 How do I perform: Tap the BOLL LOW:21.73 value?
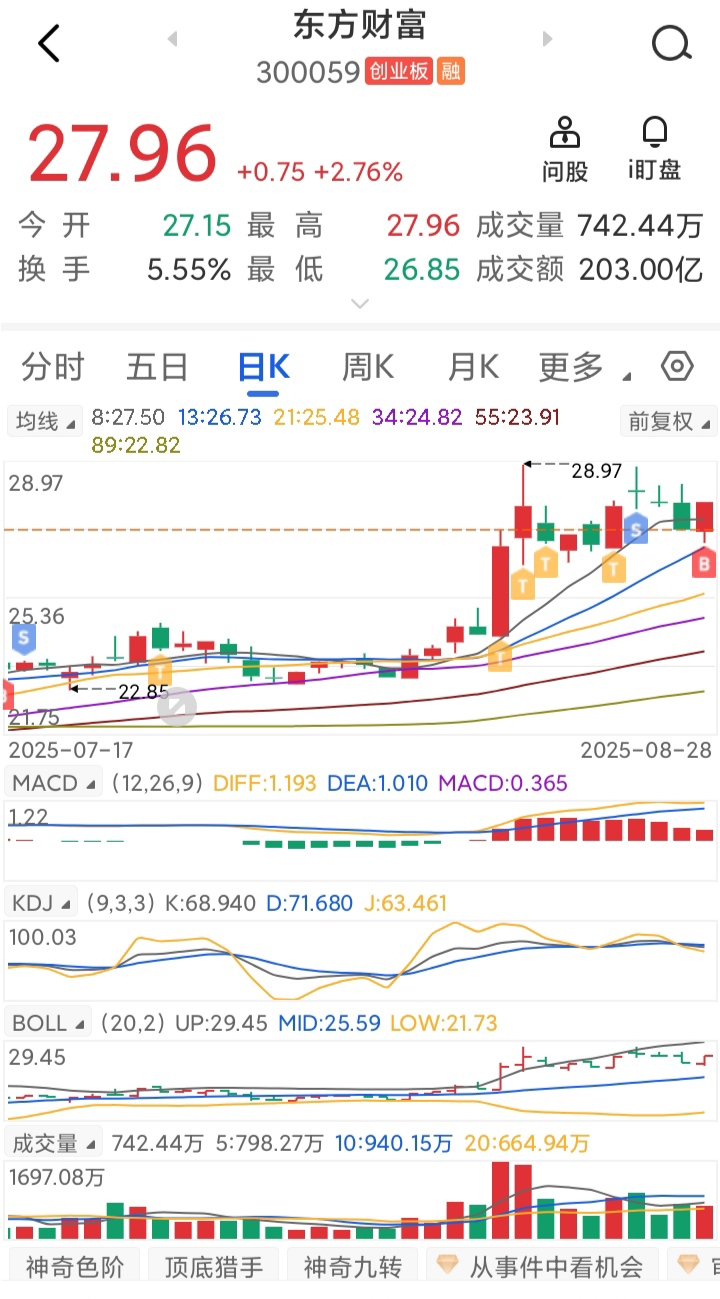pyautogui.click(x=443, y=1023)
